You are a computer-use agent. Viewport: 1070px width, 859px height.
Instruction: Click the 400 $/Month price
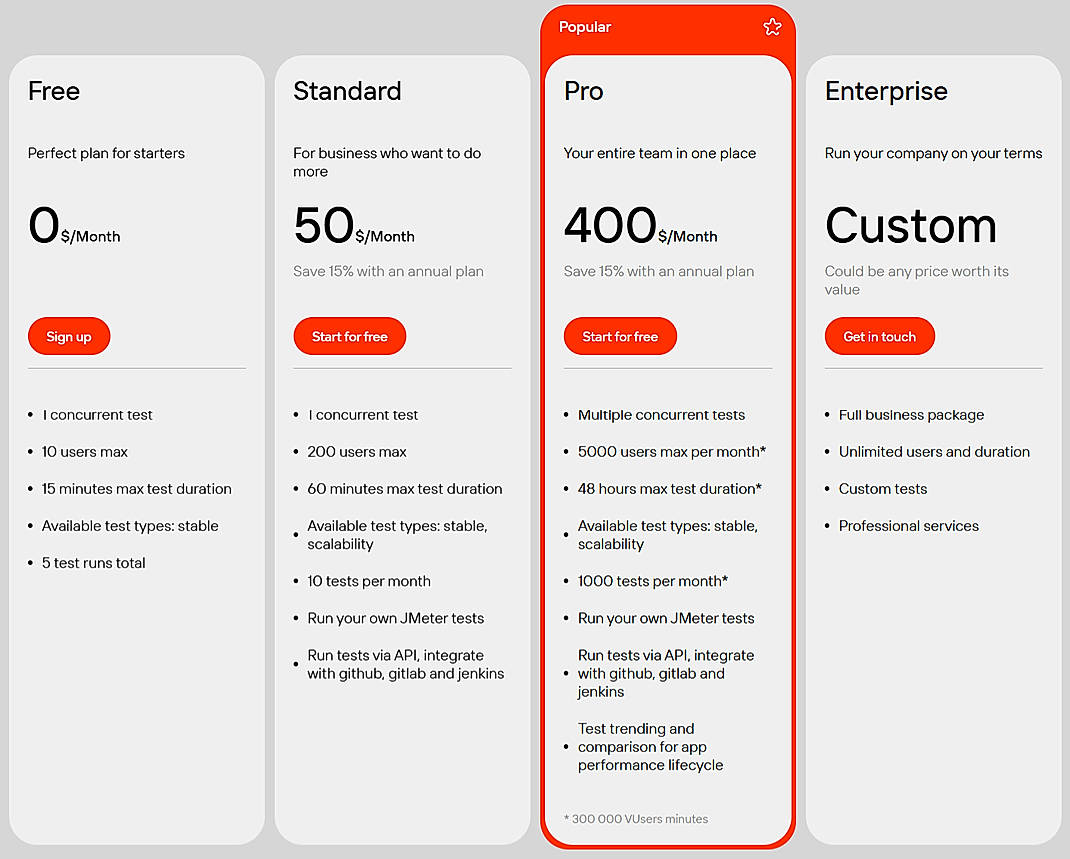point(641,226)
